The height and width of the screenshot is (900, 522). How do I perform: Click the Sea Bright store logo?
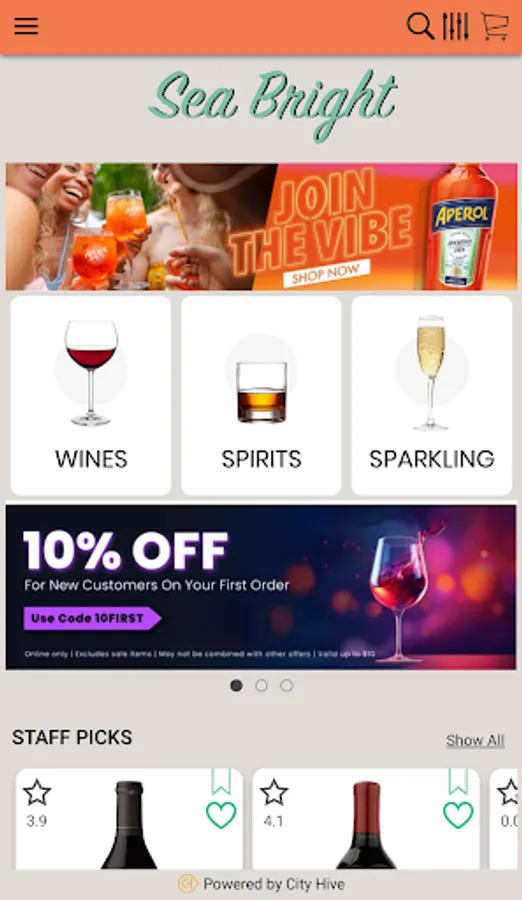coord(274,104)
